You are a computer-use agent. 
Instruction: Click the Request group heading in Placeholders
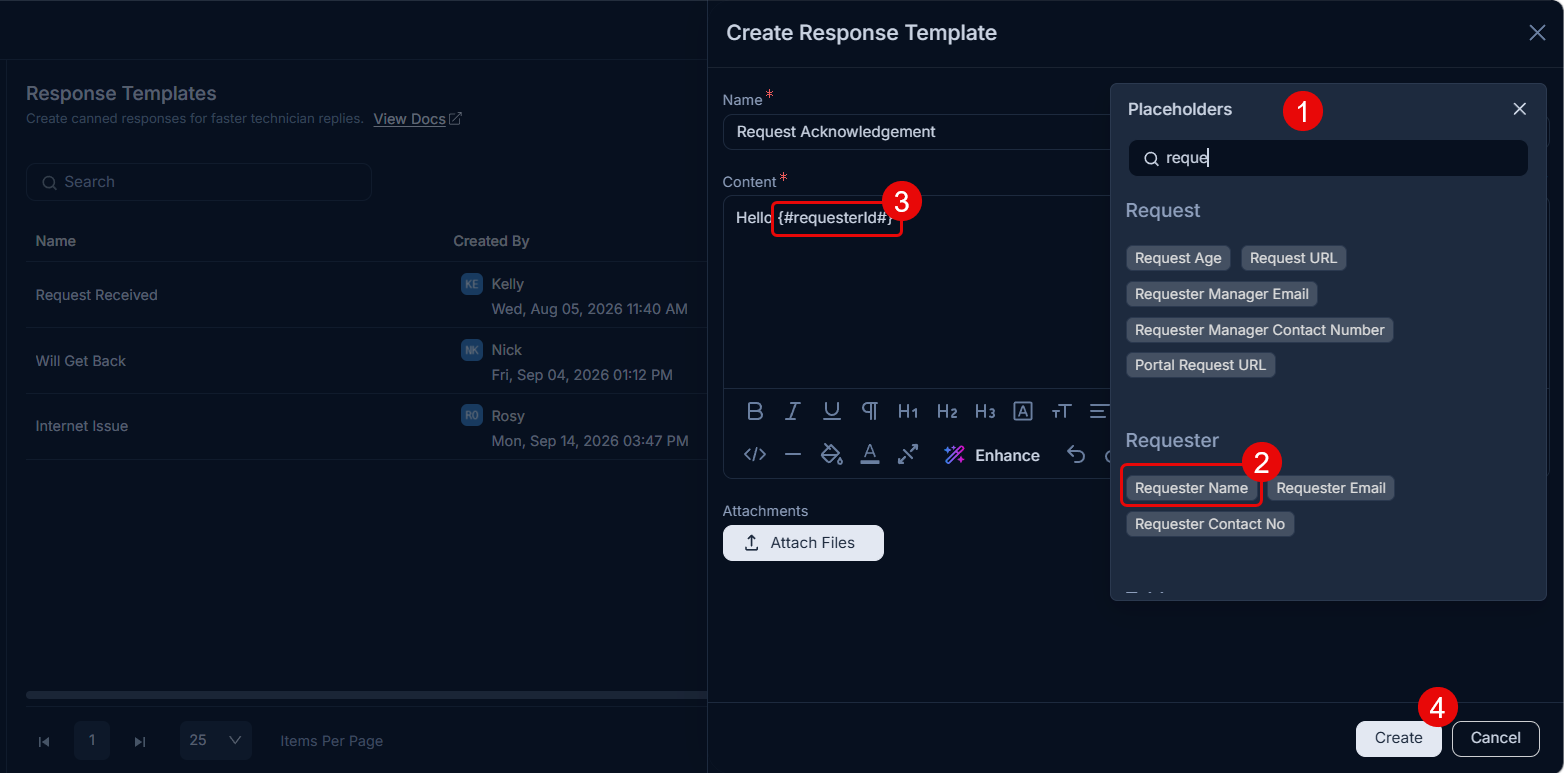click(x=1163, y=211)
